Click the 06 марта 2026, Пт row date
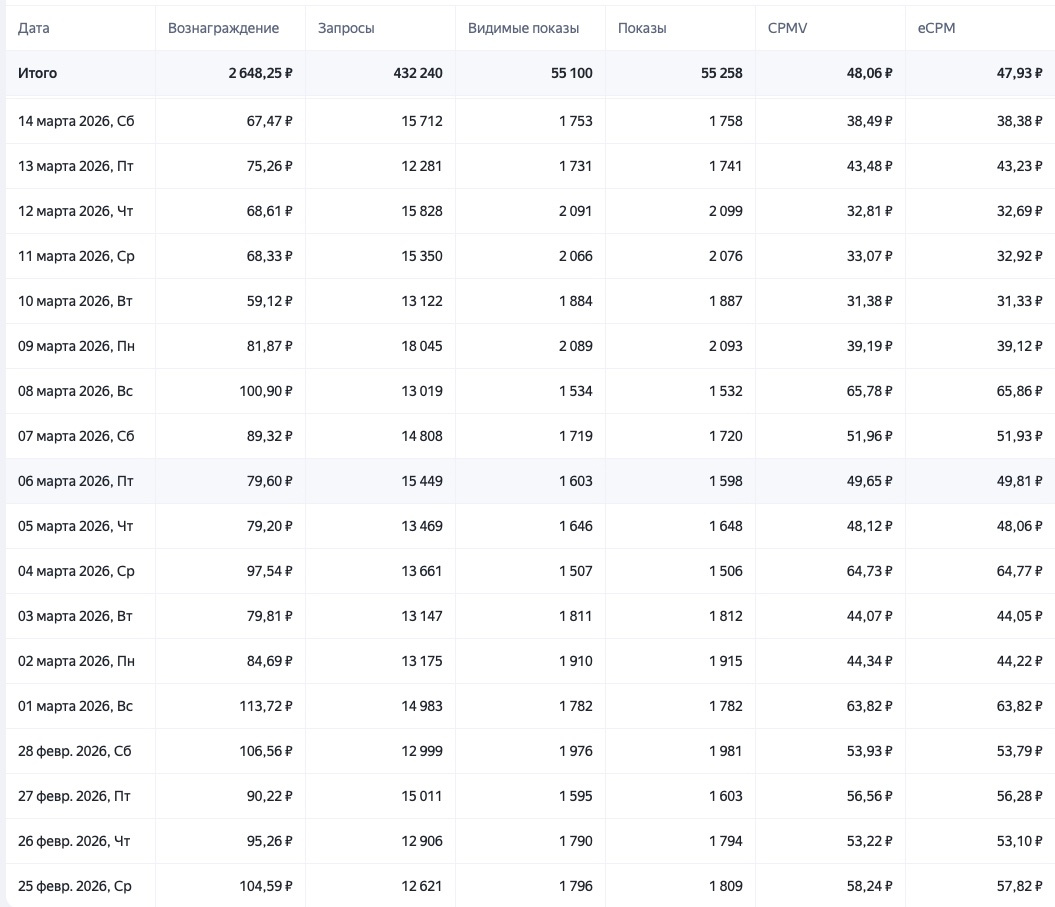 click(x=75, y=481)
